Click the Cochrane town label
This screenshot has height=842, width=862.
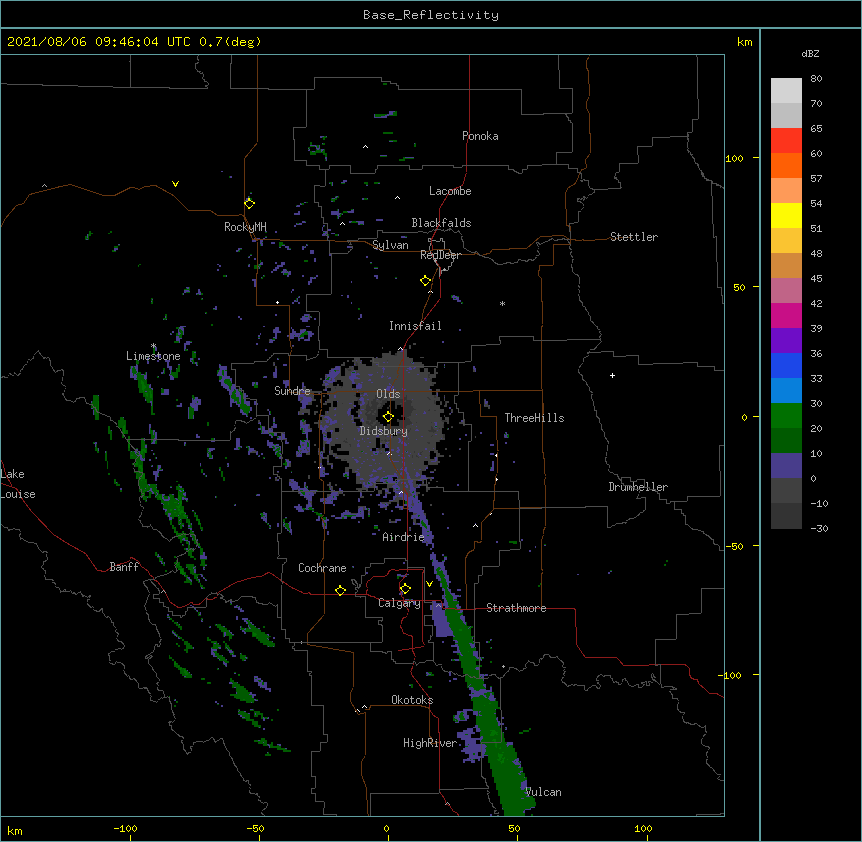tap(322, 568)
